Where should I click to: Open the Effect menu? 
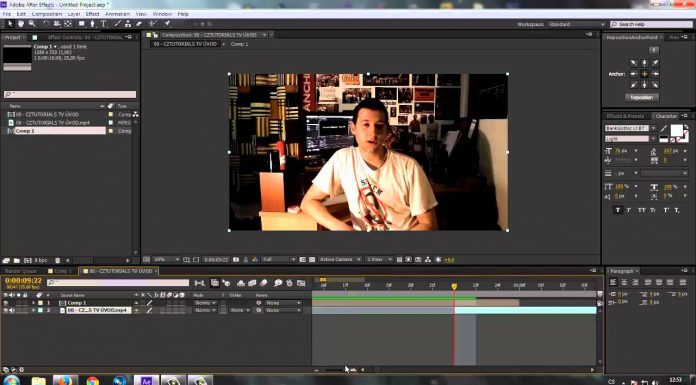tap(92, 14)
